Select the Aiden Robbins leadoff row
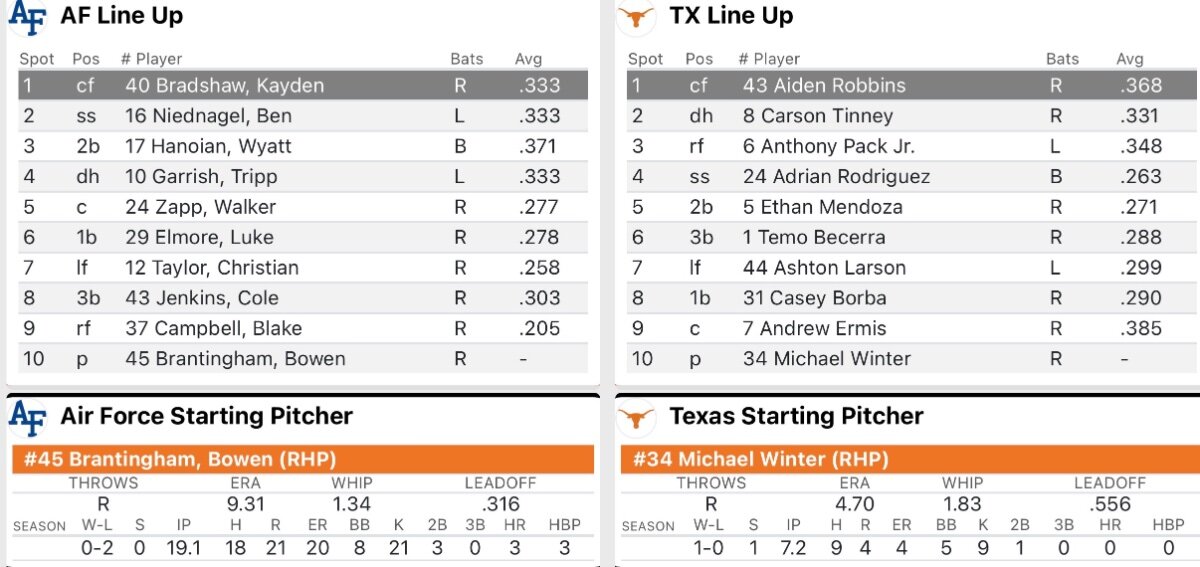Screen dimensions: 1200x567 coord(908,85)
